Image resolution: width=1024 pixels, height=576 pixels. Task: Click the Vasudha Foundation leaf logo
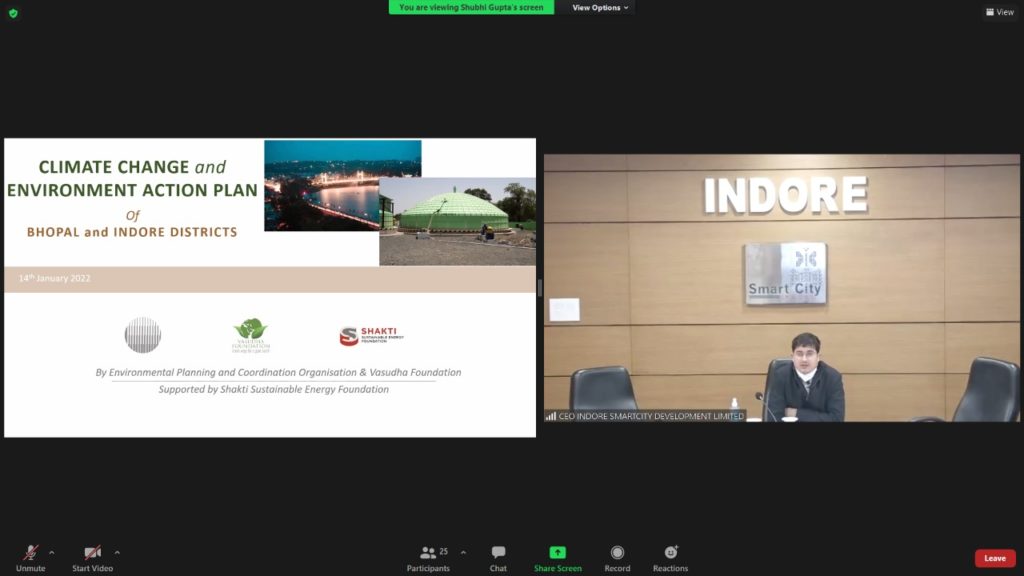pyautogui.click(x=251, y=336)
